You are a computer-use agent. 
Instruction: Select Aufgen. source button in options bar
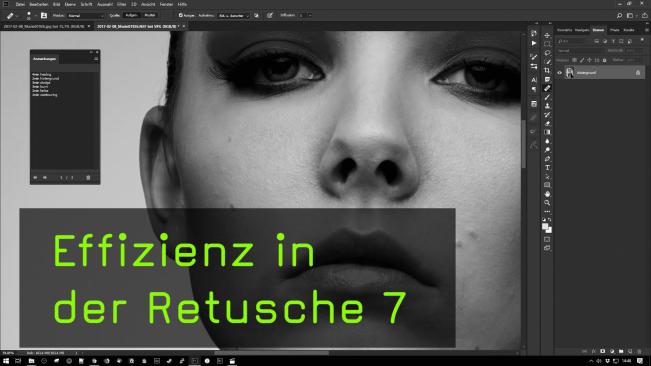(131, 15)
